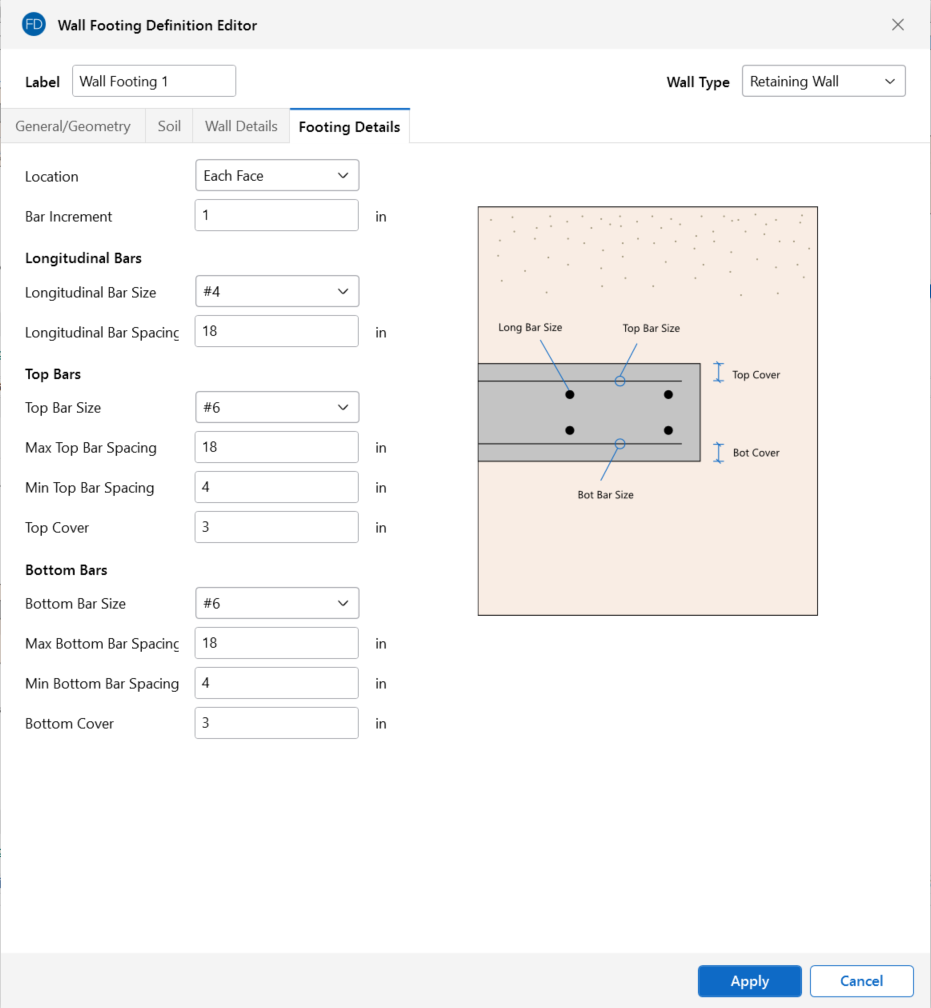The width and height of the screenshot is (931, 1008).
Task: Click the Cancel button
Action: pyautogui.click(x=861, y=981)
